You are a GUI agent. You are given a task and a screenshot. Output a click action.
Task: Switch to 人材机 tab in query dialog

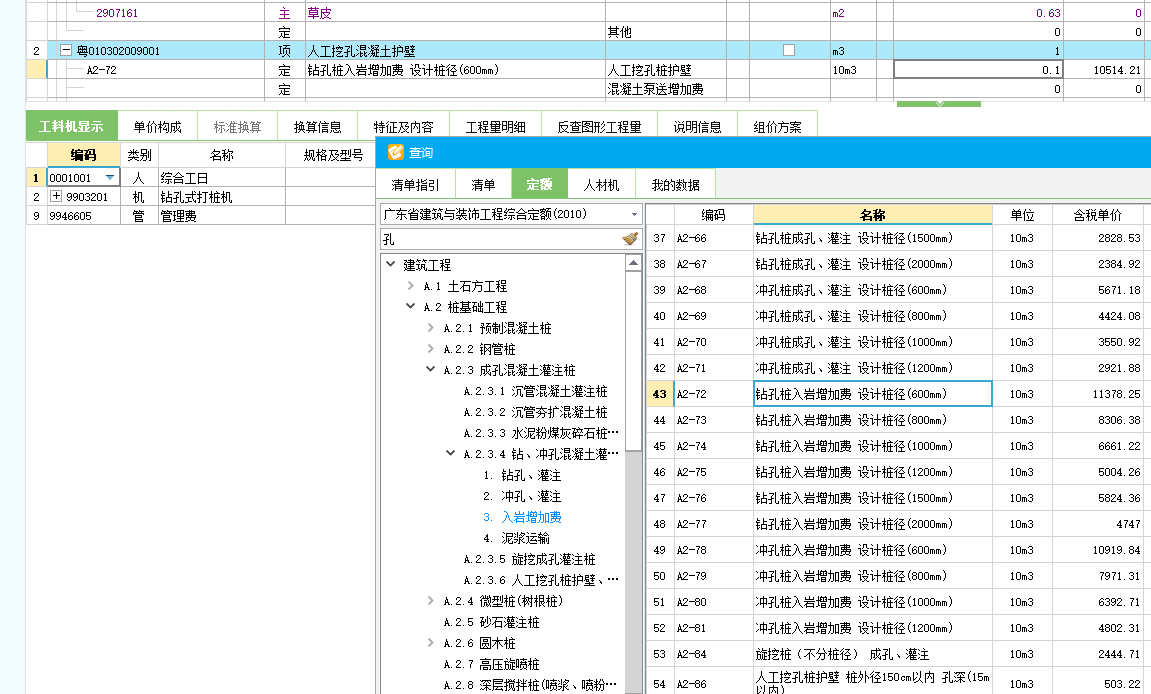coord(601,184)
